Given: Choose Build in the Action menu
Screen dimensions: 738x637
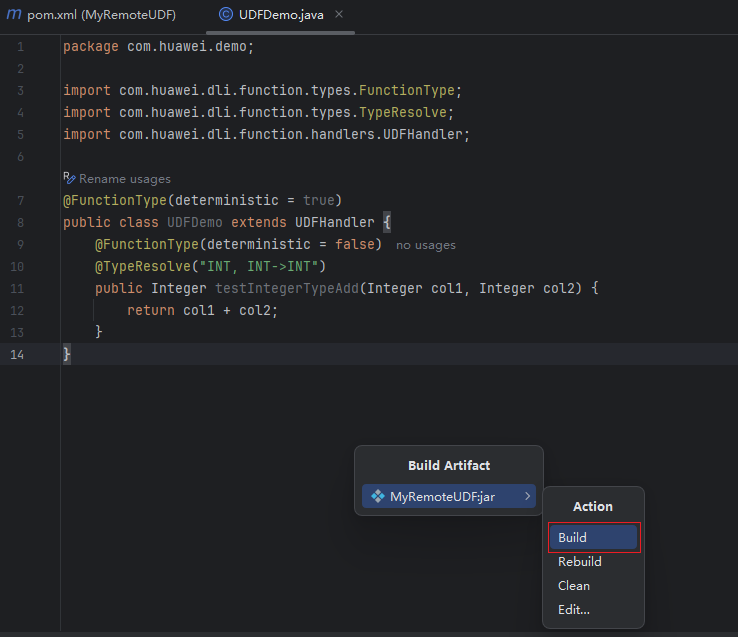Looking at the screenshot, I should 593,537.
